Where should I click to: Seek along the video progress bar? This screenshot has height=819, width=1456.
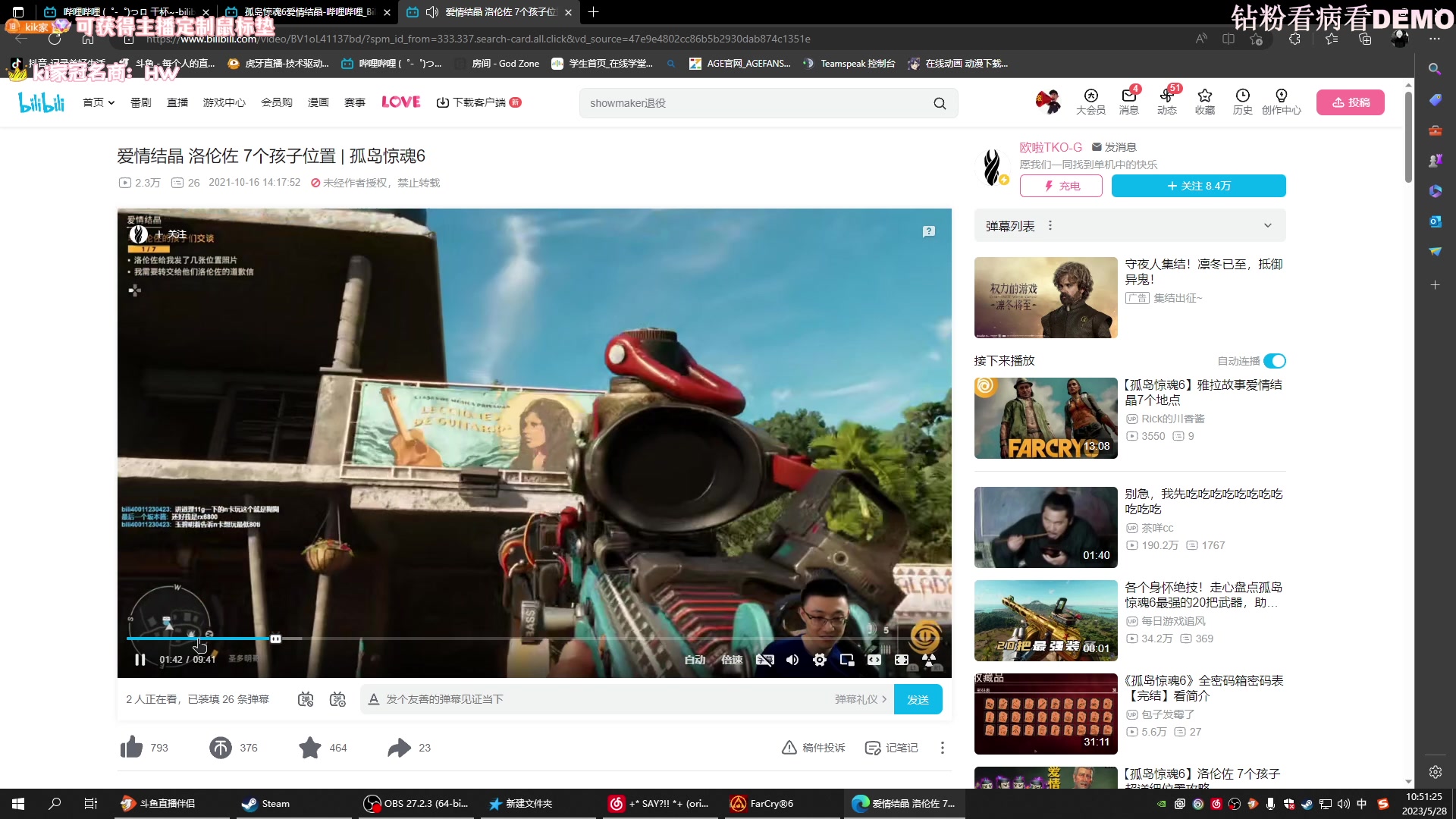point(535,639)
